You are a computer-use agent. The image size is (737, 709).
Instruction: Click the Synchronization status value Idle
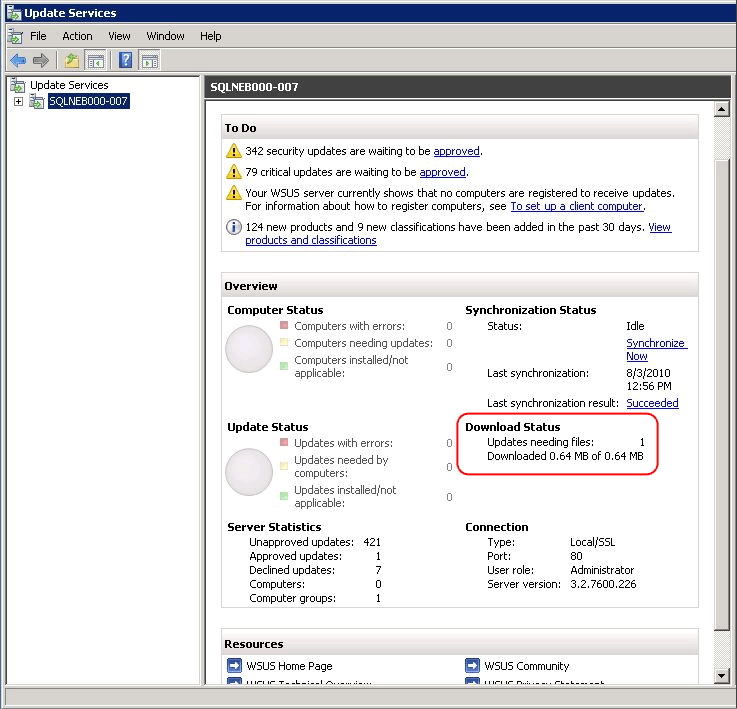[x=635, y=326]
